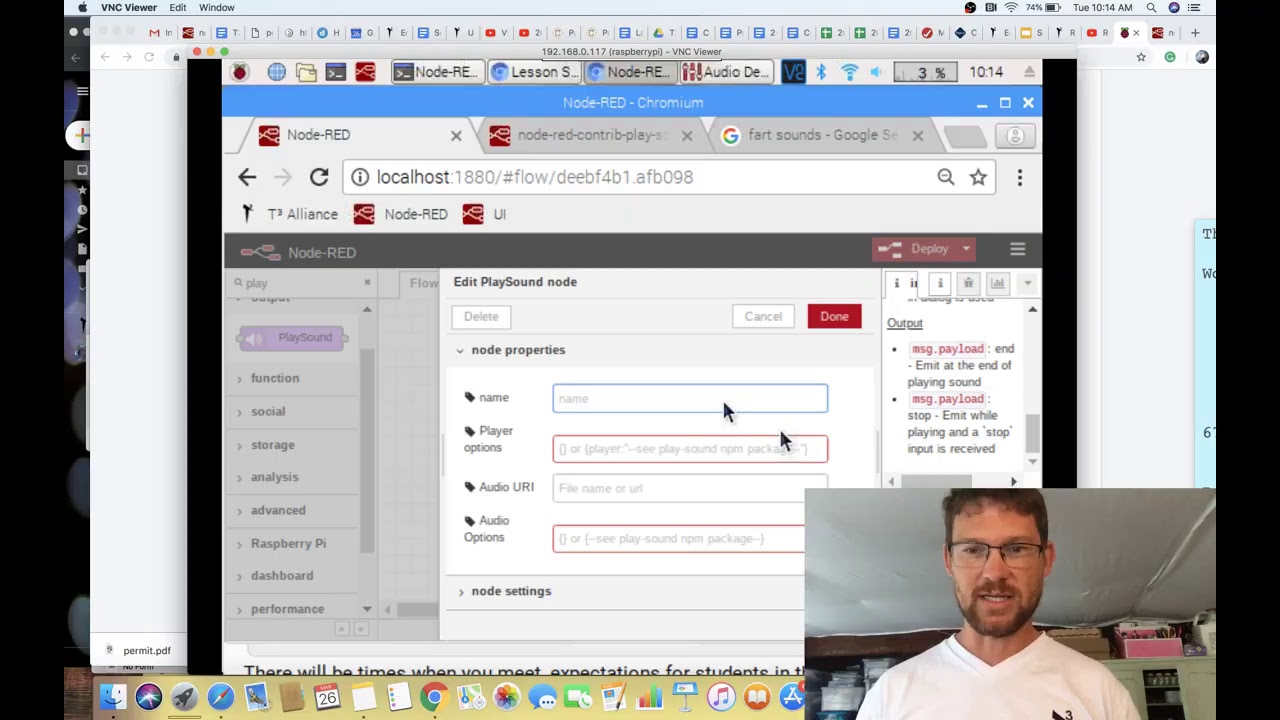Image resolution: width=1280 pixels, height=720 pixels.
Task: Click the Deploy button
Action: pos(915,249)
